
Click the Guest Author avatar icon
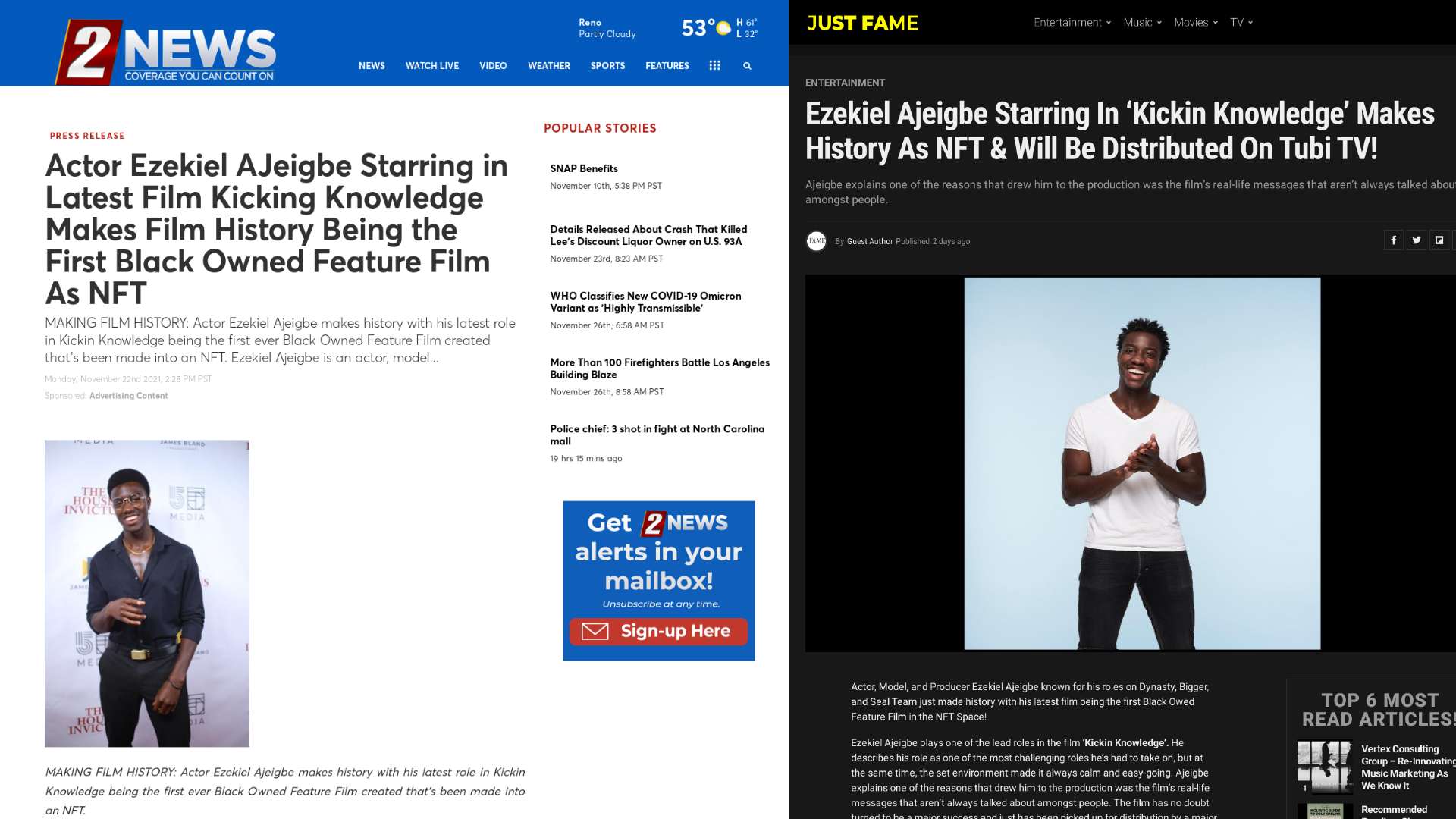817,241
